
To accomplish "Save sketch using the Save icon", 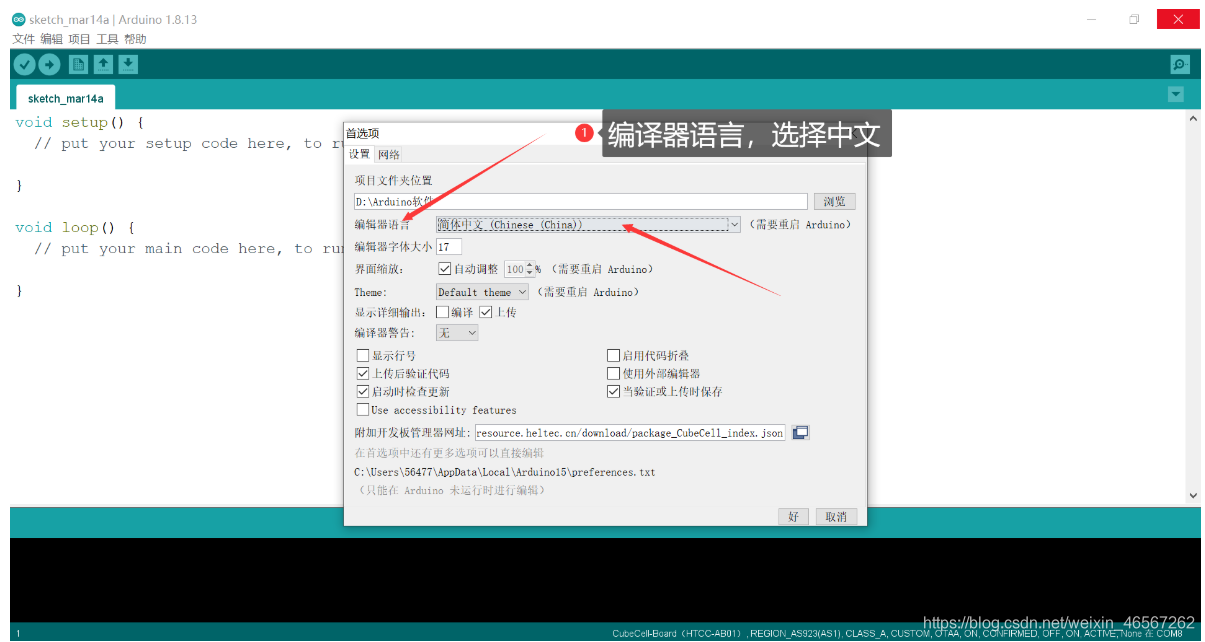I will (x=128, y=64).
